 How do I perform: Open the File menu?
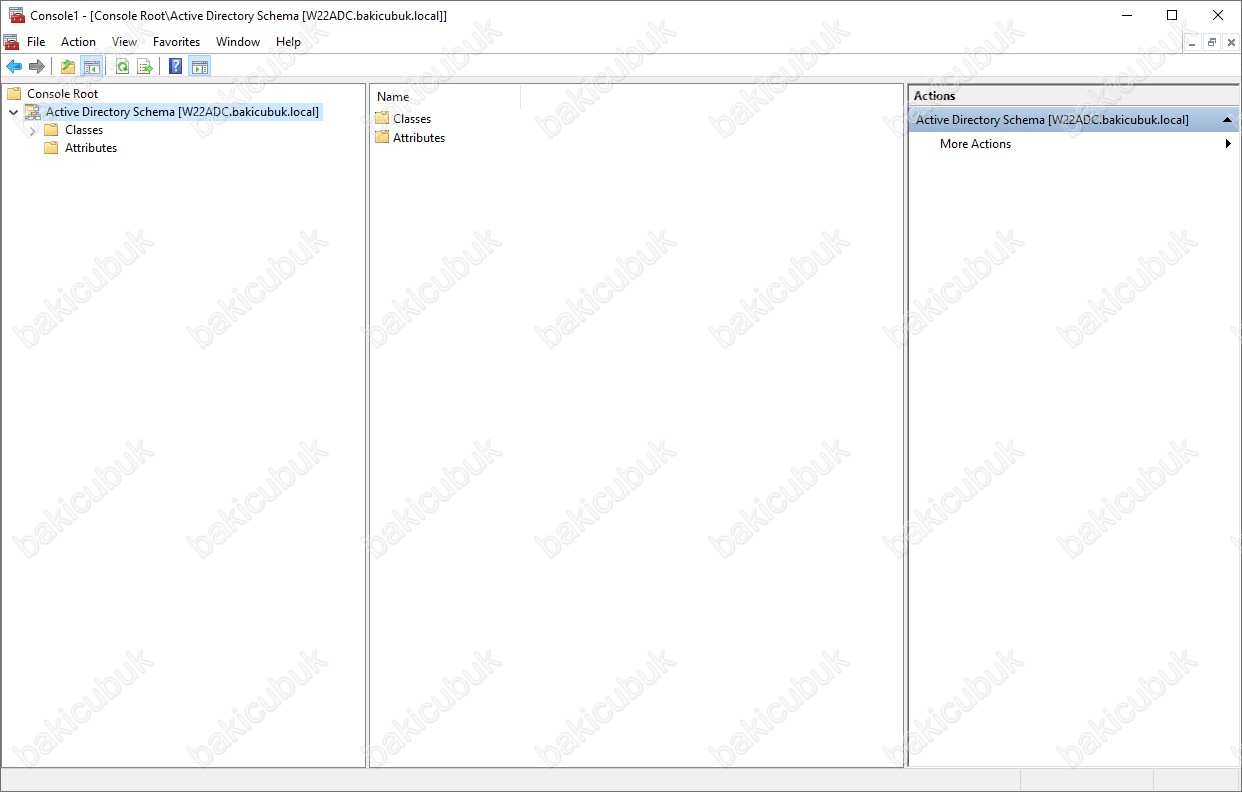[x=36, y=42]
